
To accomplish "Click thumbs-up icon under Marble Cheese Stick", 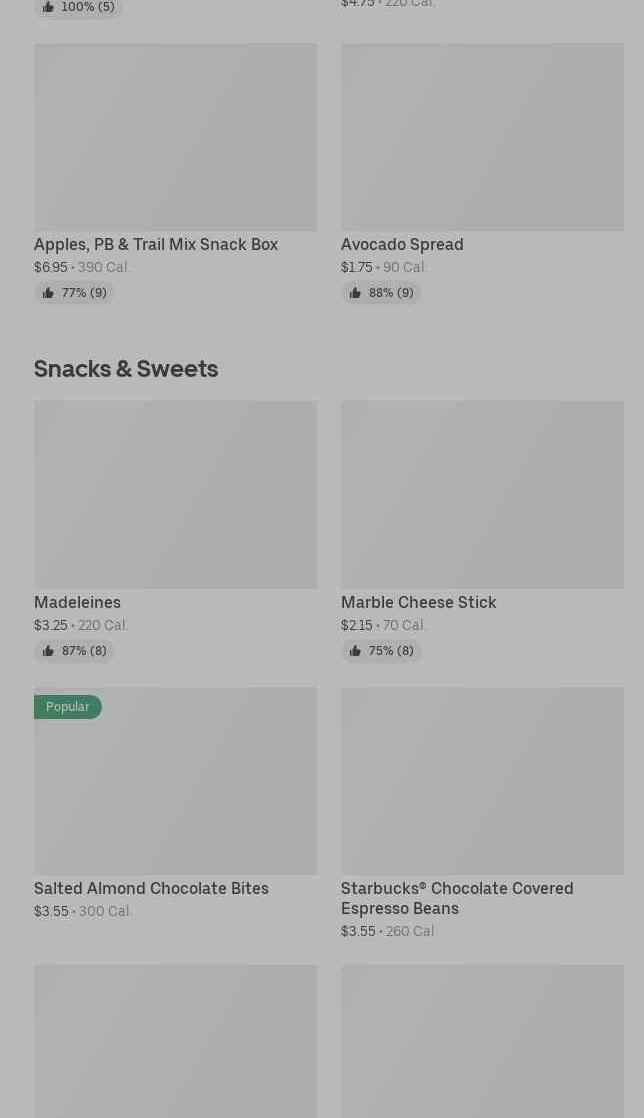I will click(355, 651).
